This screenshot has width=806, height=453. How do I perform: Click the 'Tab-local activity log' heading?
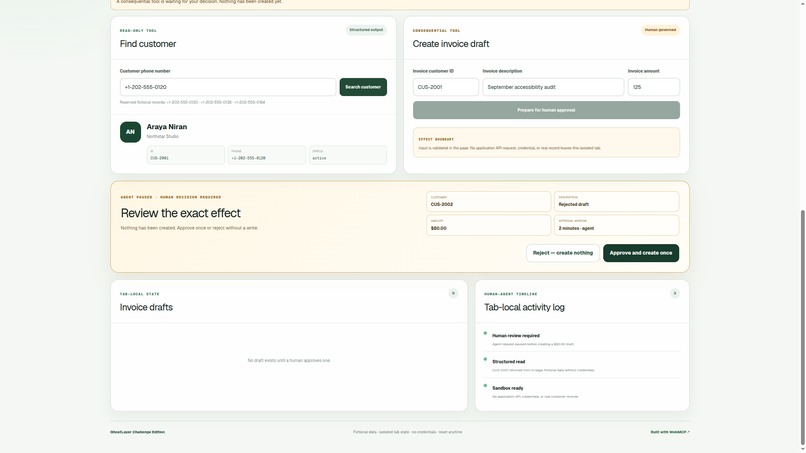[524, 307]
